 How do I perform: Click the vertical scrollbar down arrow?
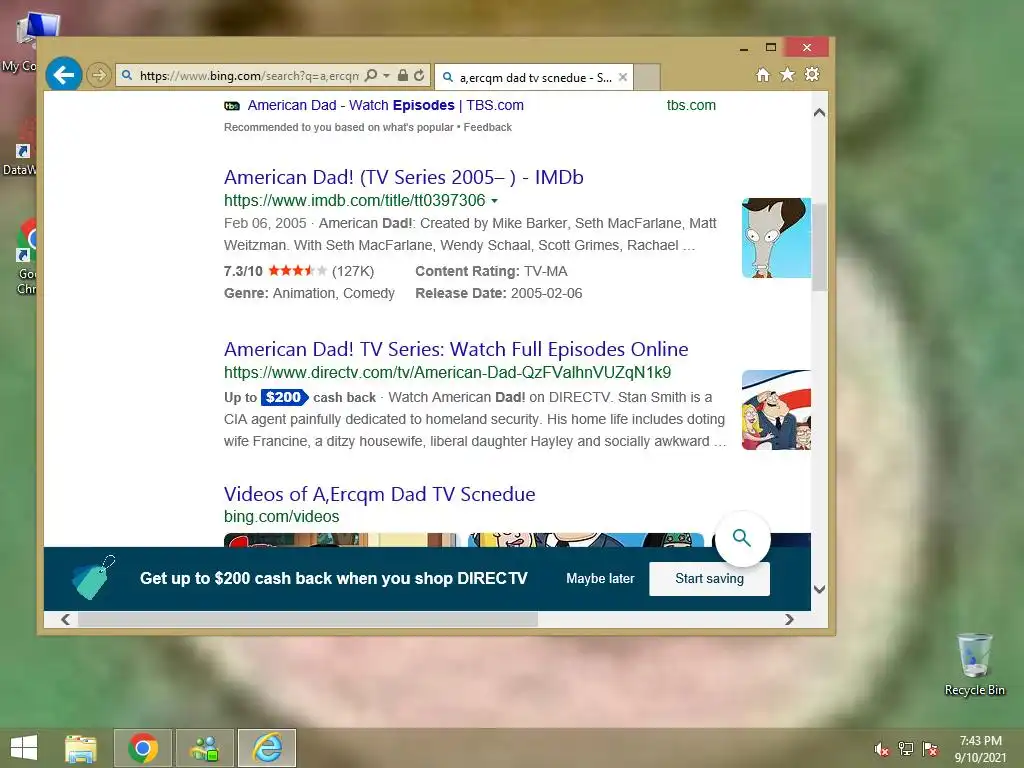tap(820, 589)
